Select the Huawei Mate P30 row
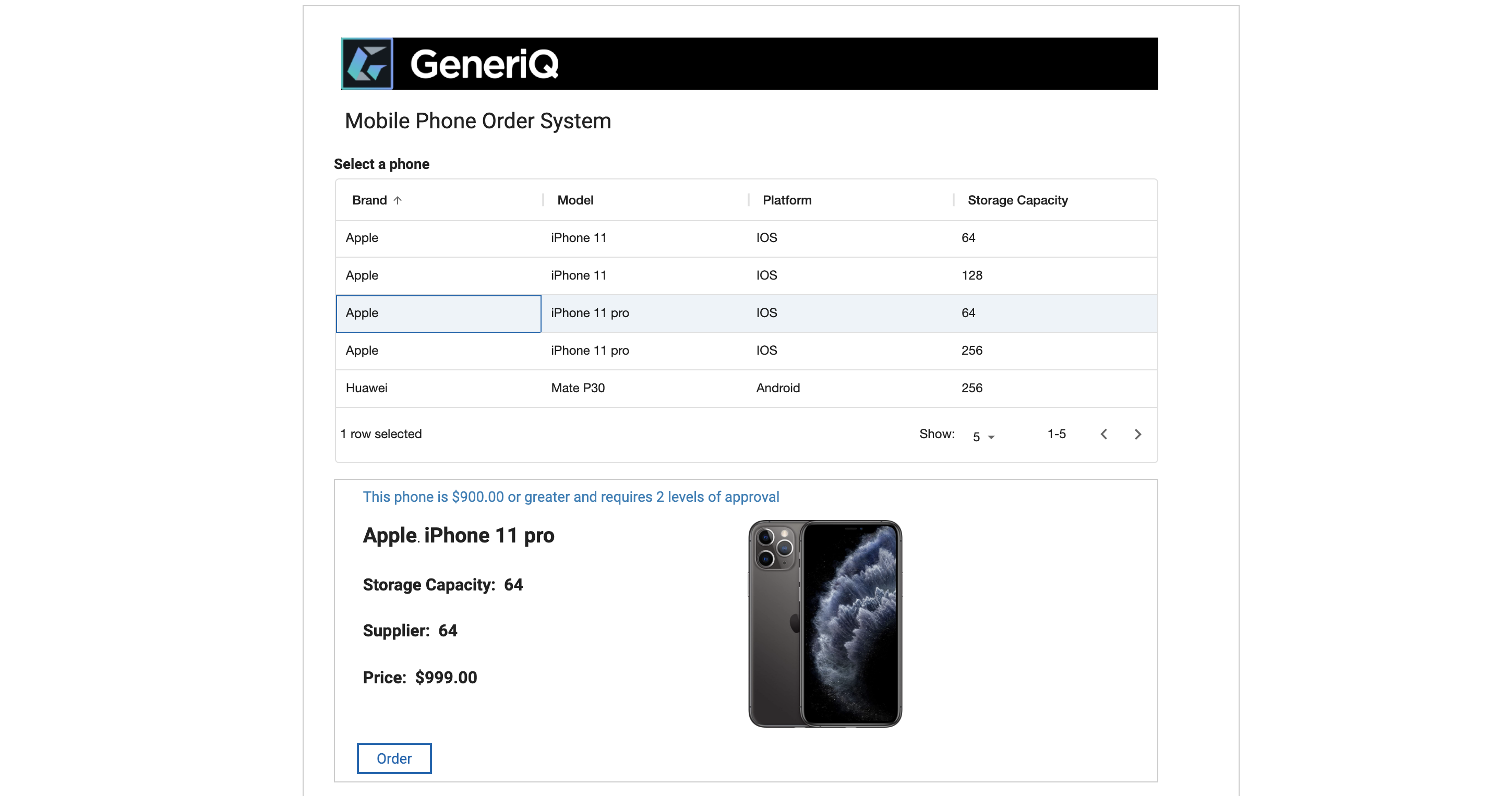Viewport: 1512px width, 796px height. (x=746, y=388)
